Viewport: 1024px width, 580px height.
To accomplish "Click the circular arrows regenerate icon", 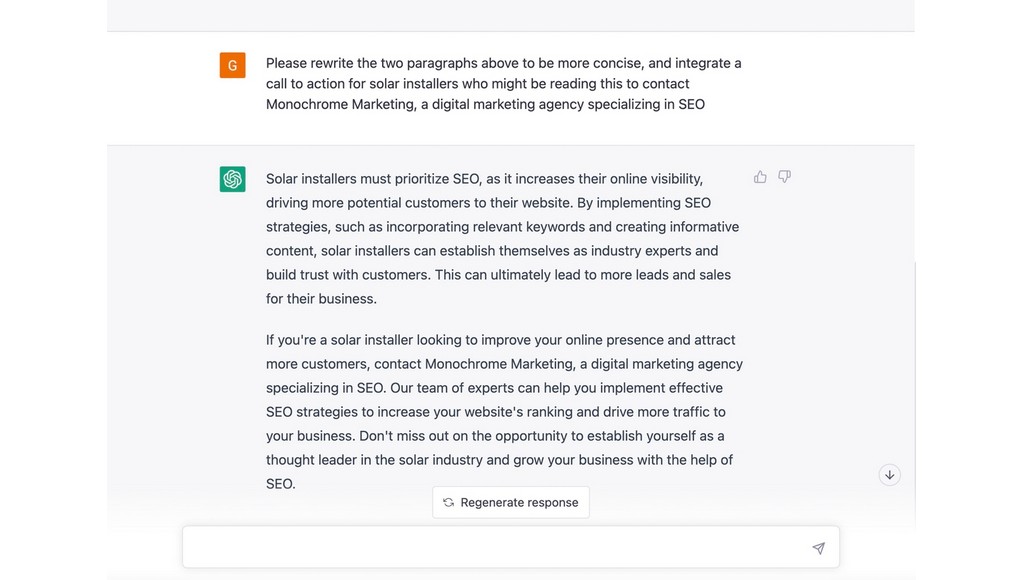I will point(449,502).
